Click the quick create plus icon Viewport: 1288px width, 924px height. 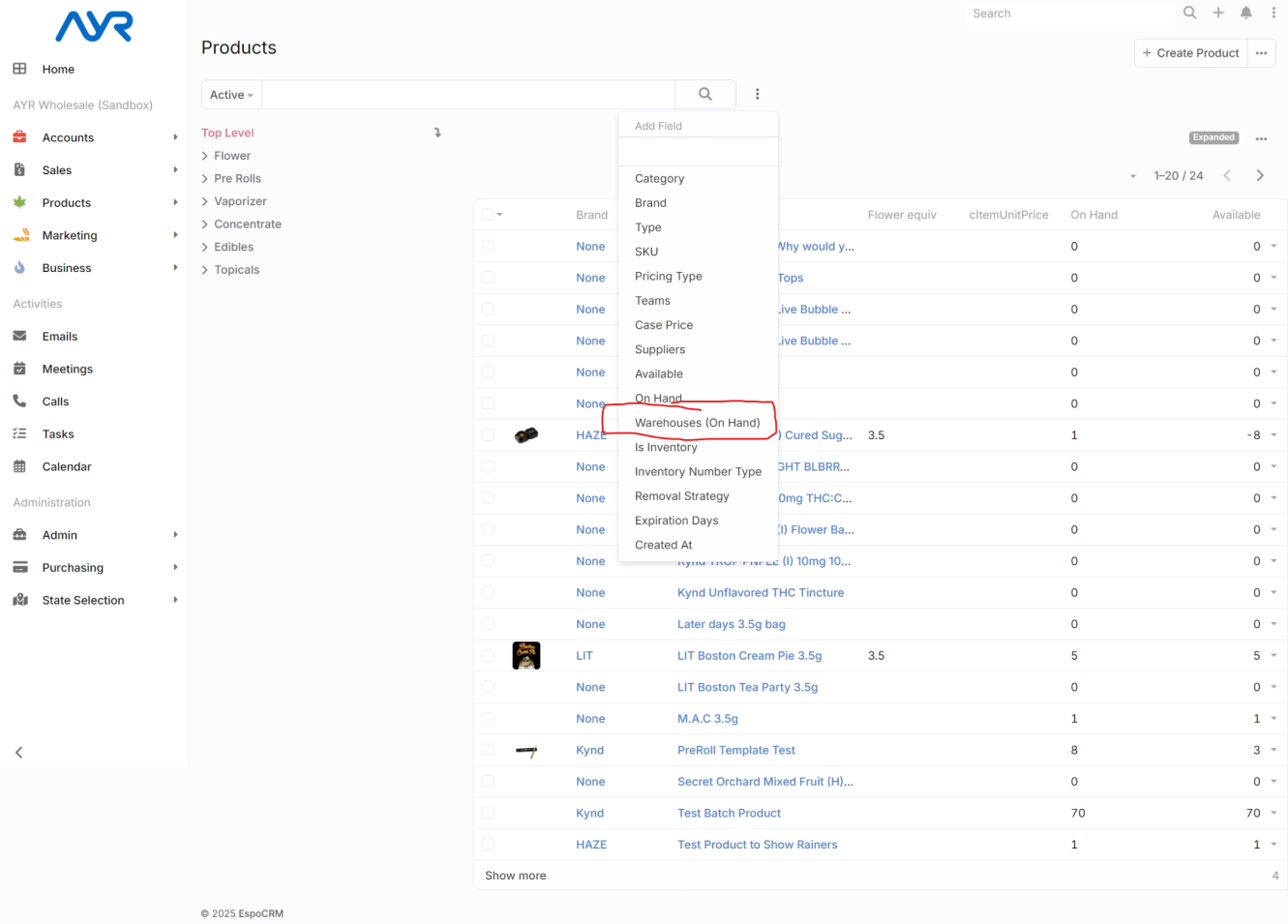[1218, 13]
